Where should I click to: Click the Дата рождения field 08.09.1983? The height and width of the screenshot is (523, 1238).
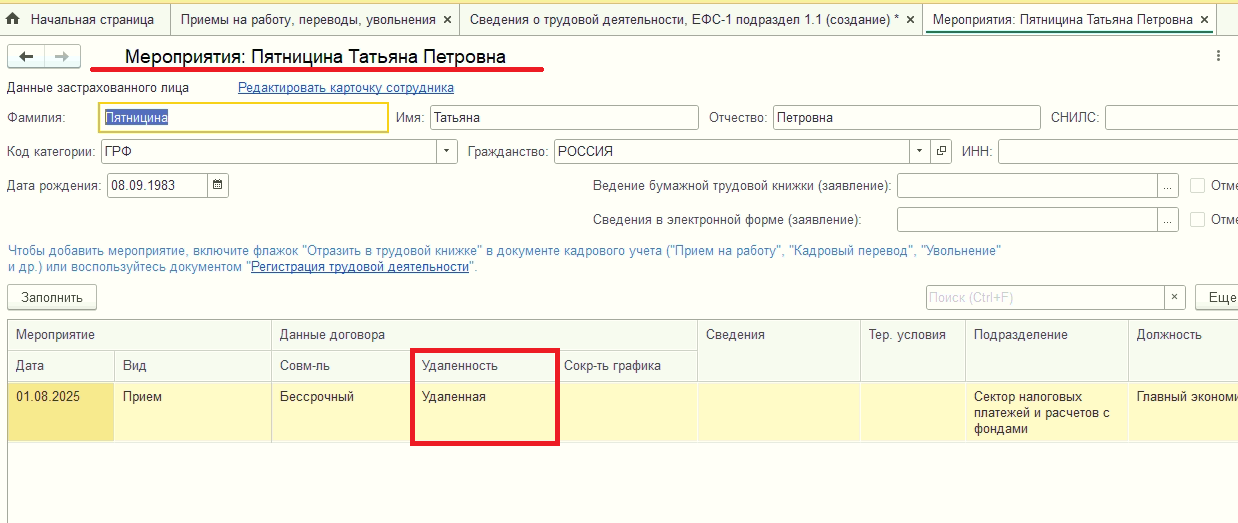[x=157, y=185]
